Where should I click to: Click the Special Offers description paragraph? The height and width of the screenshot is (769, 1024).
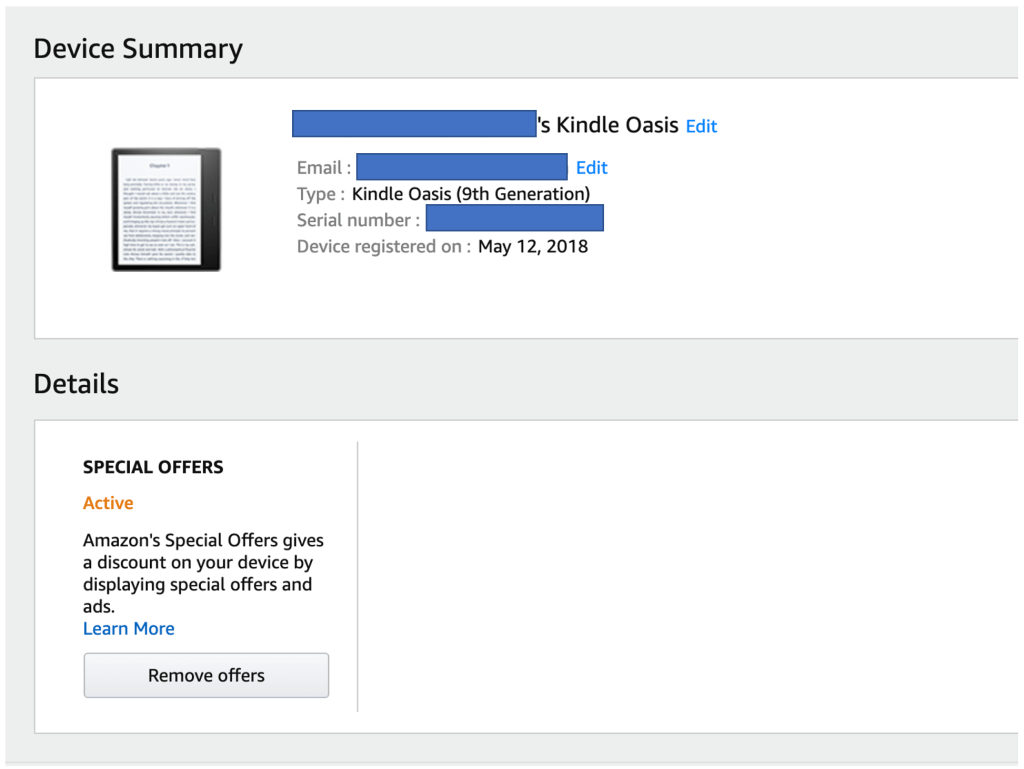pyautogui.click(x=203, y=573)
